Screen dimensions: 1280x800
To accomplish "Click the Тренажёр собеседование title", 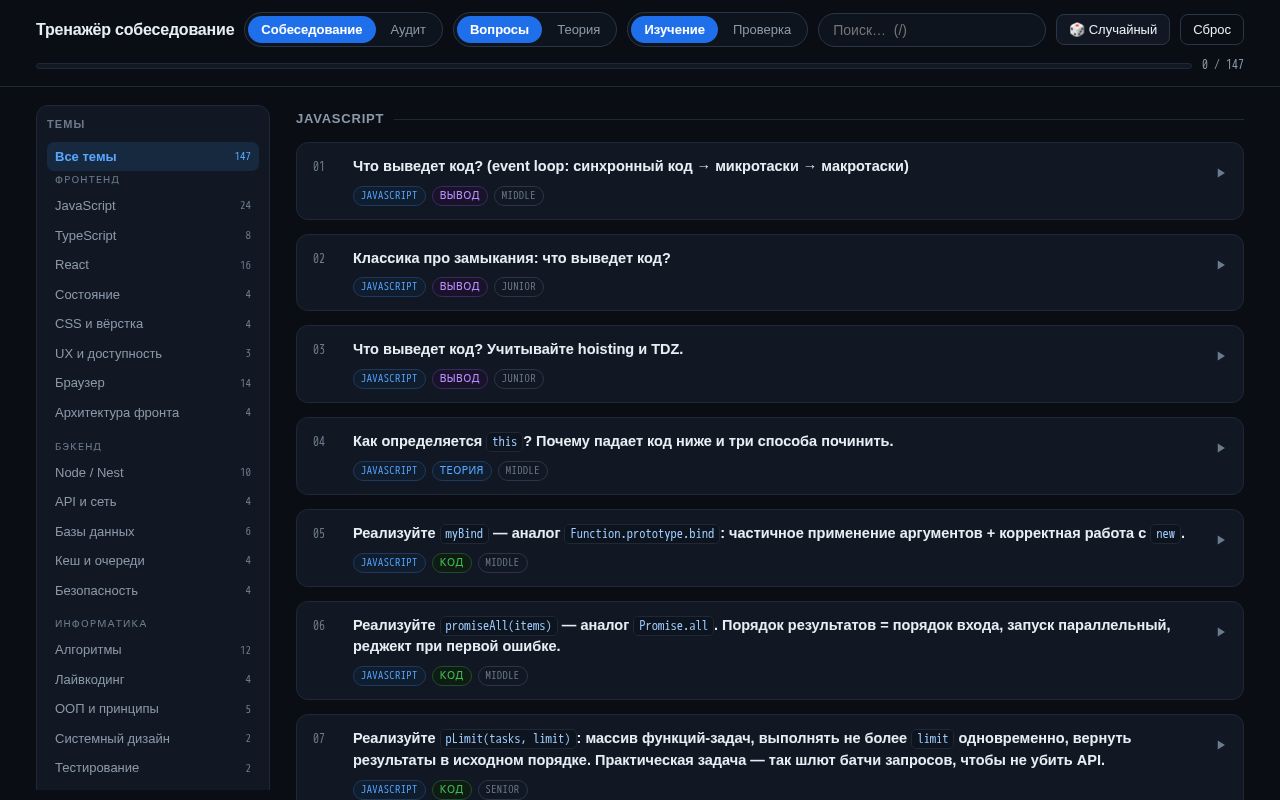I will [x=135, y=30].
